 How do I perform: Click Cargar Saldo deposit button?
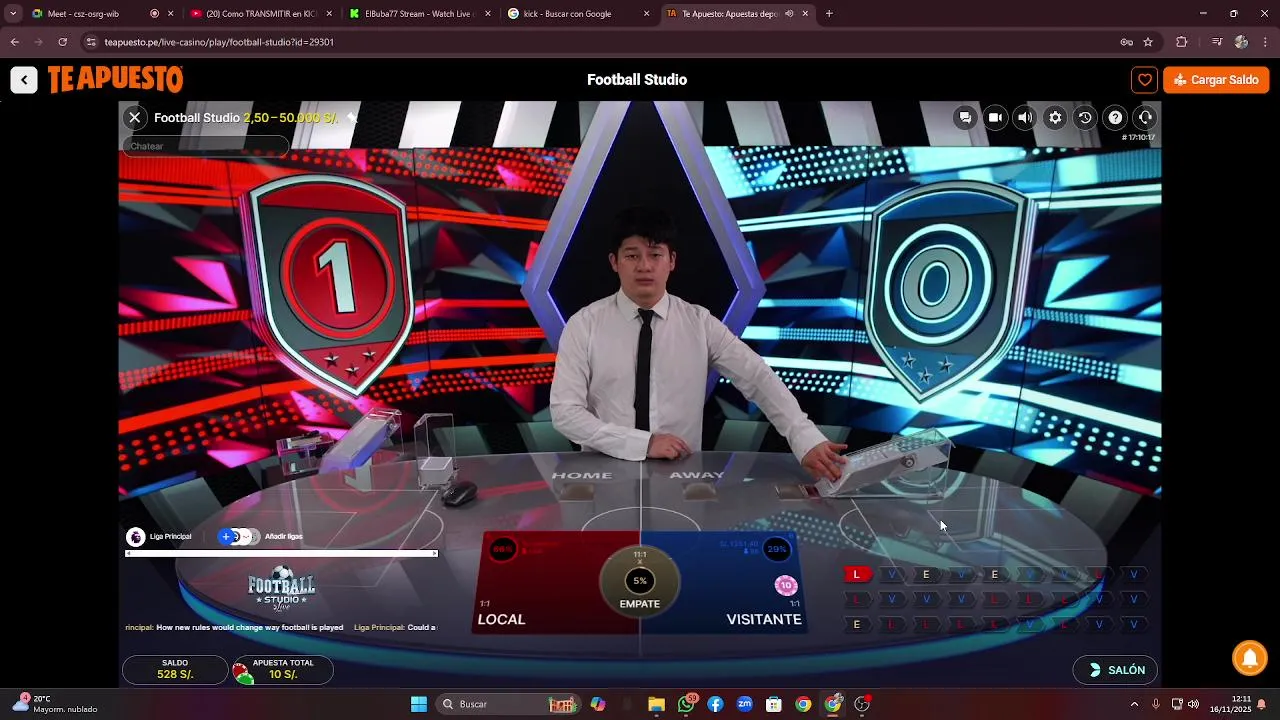click(1216, 80)
